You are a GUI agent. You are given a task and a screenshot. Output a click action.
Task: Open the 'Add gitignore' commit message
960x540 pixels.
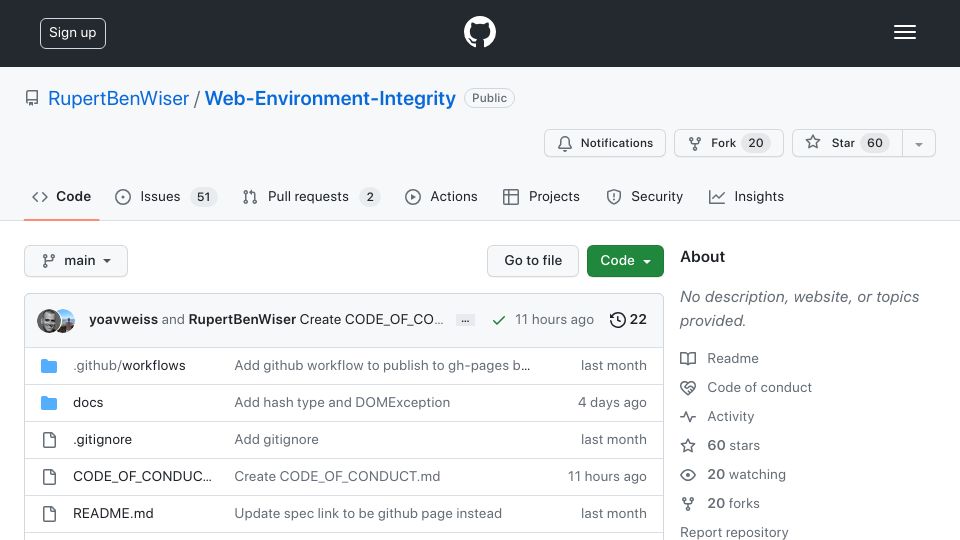(276, 440)
